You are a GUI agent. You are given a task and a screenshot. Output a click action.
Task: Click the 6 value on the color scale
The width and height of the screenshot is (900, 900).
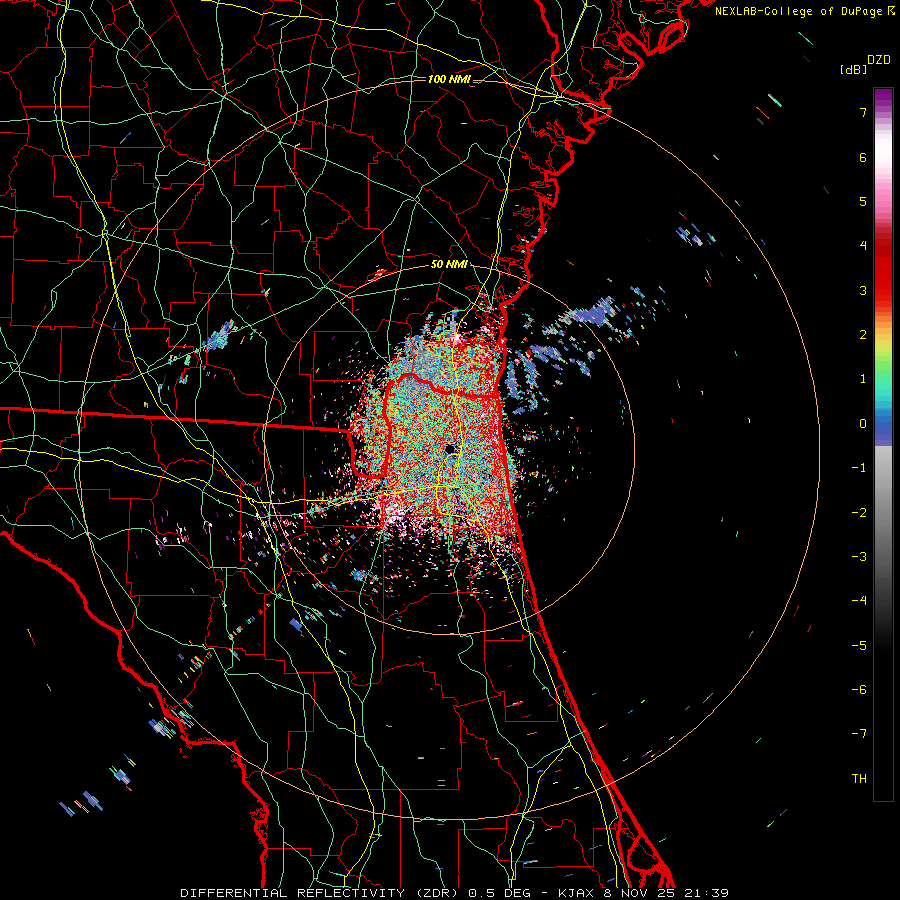[863, 157]
